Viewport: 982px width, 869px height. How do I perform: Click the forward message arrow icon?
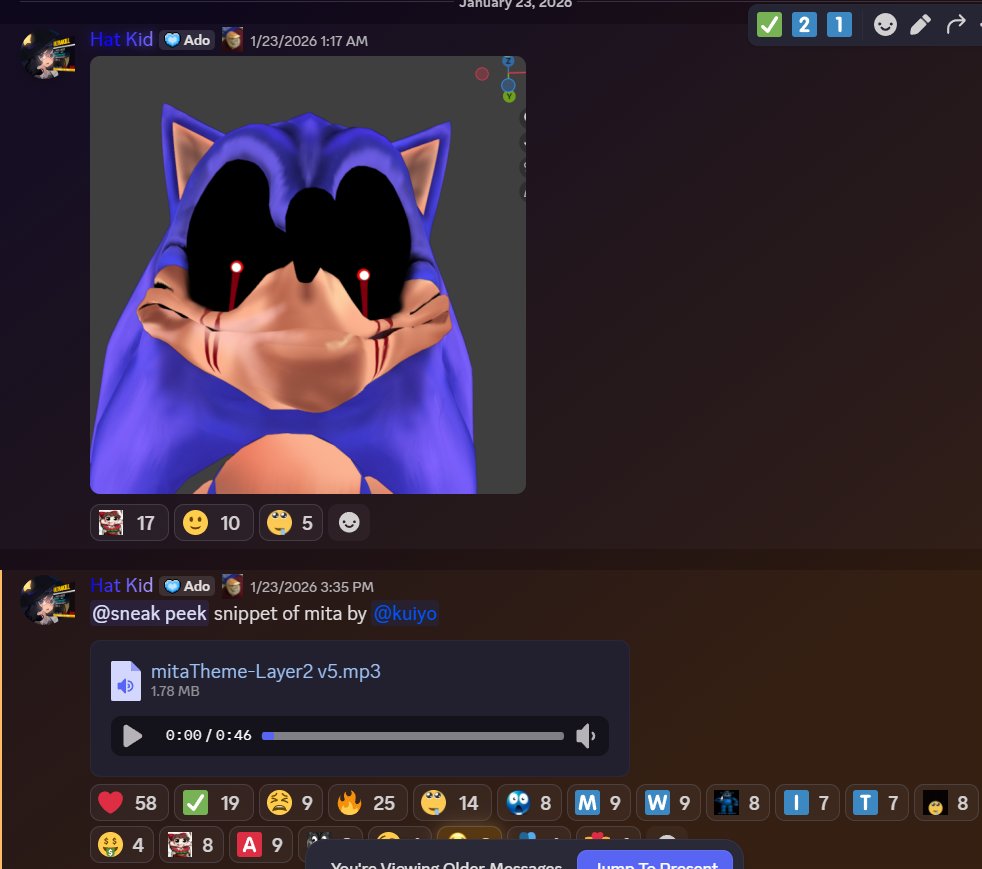click(955, 25)
